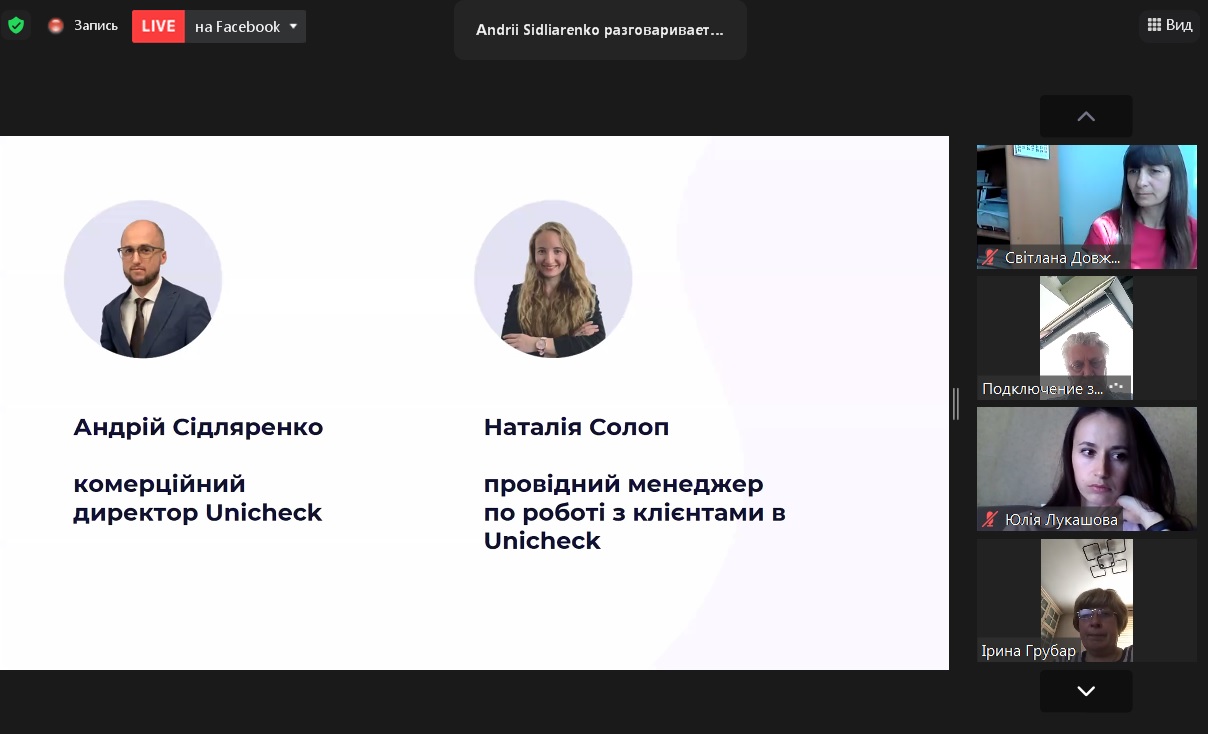Open the 'на Facebook' live stream dropdown

pyautogui.click(x=246, y=26)
